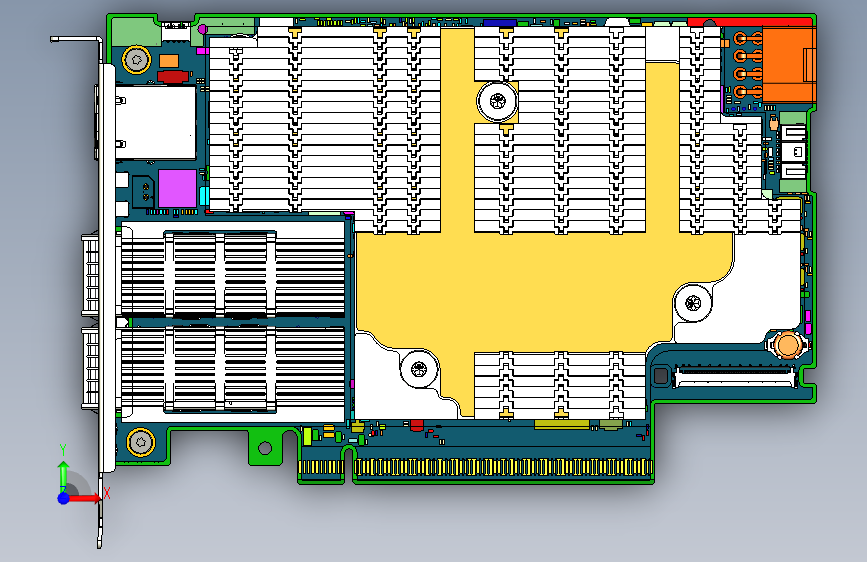Select the top bracket mounting screw

pos(137,59)
